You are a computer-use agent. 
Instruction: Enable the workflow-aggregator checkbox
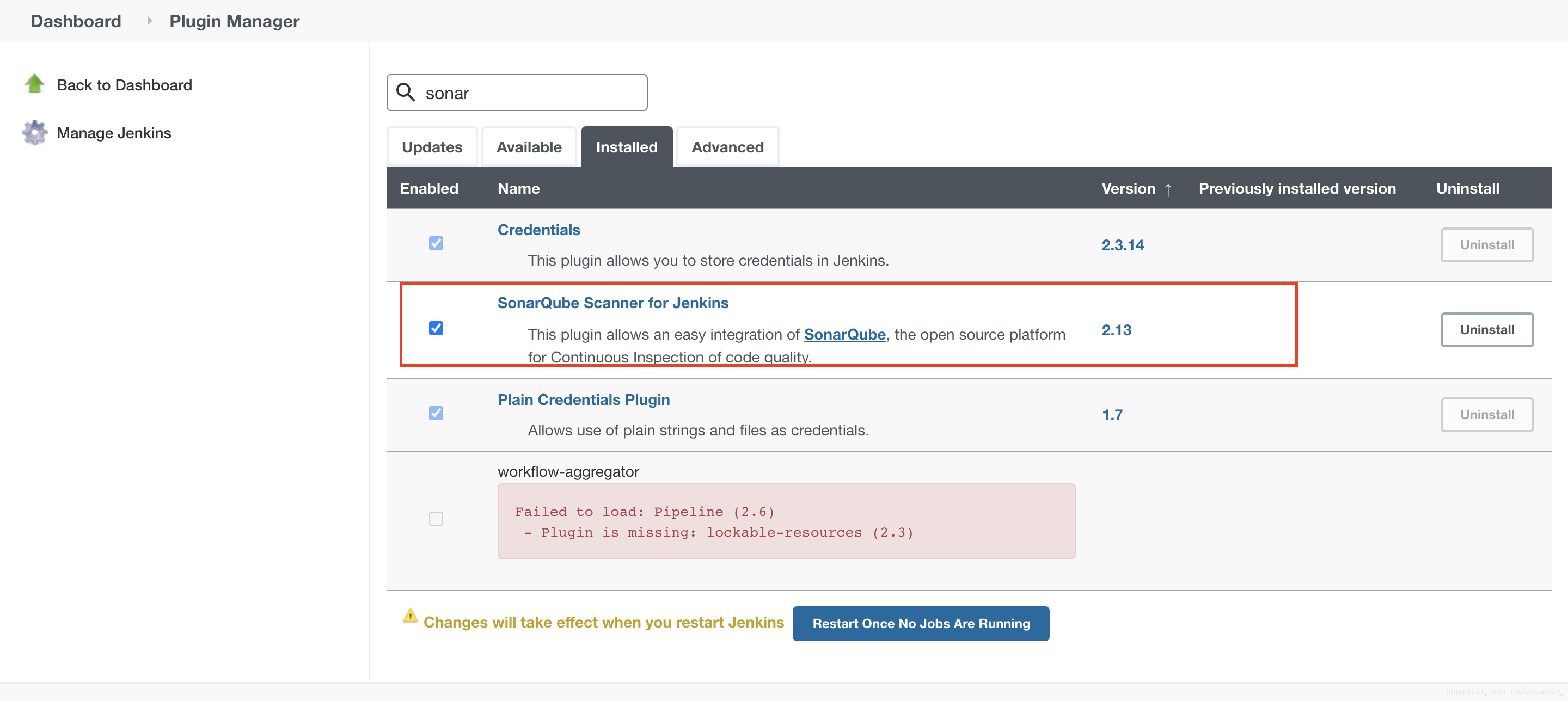click(x=436, y=519)
